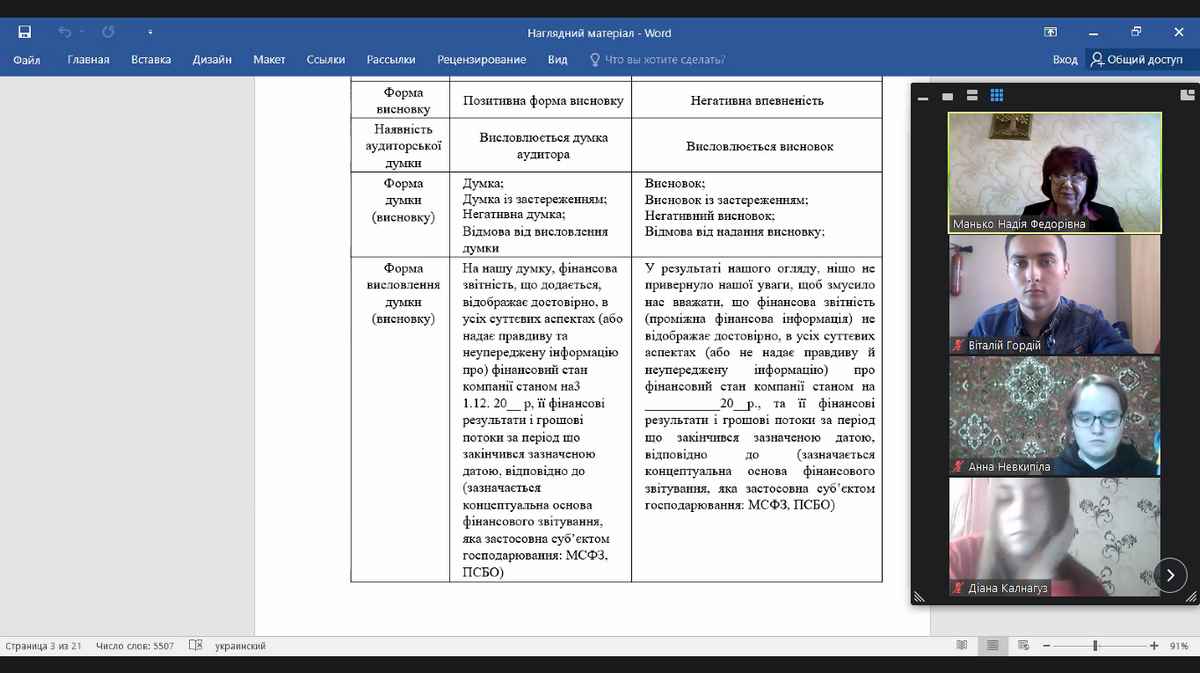
Task: Click the Вход sign-in link
Action: click(1065, 60)
